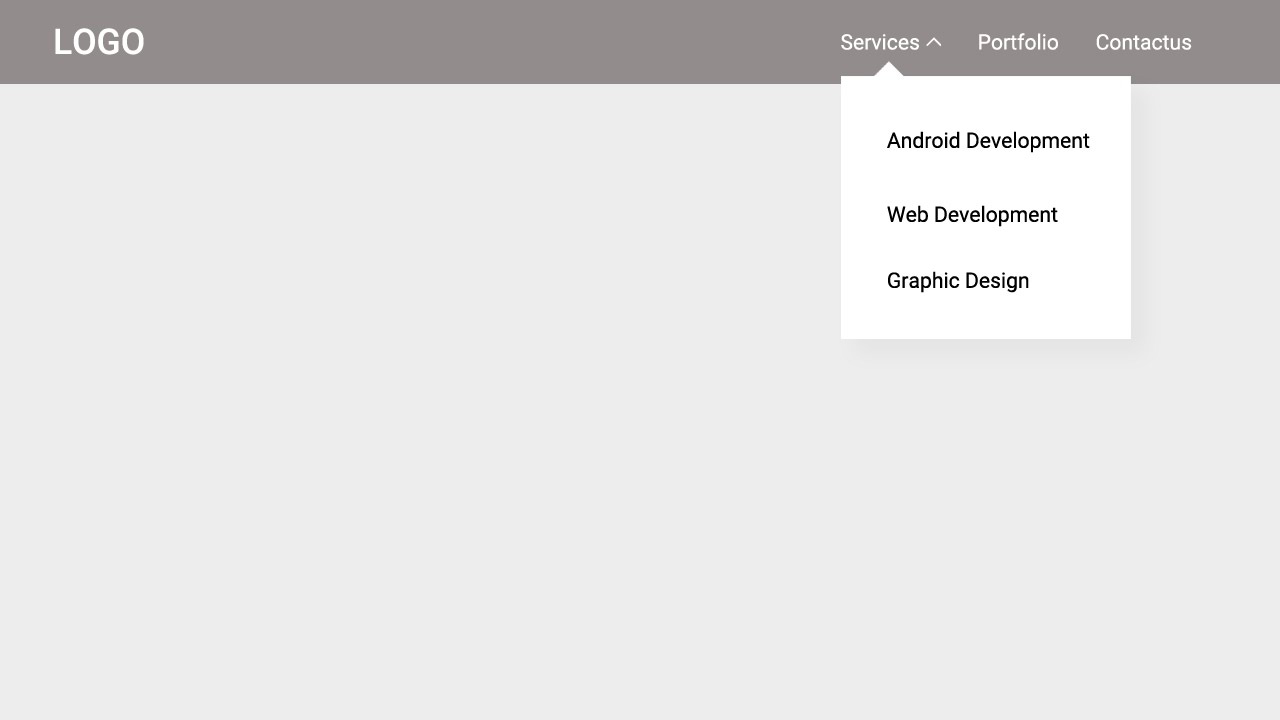Image resolution: width=1280 pixels, height=720 pixels.
Task: Click the Portfolio text in the header
Action: (x=1018, y=42)
